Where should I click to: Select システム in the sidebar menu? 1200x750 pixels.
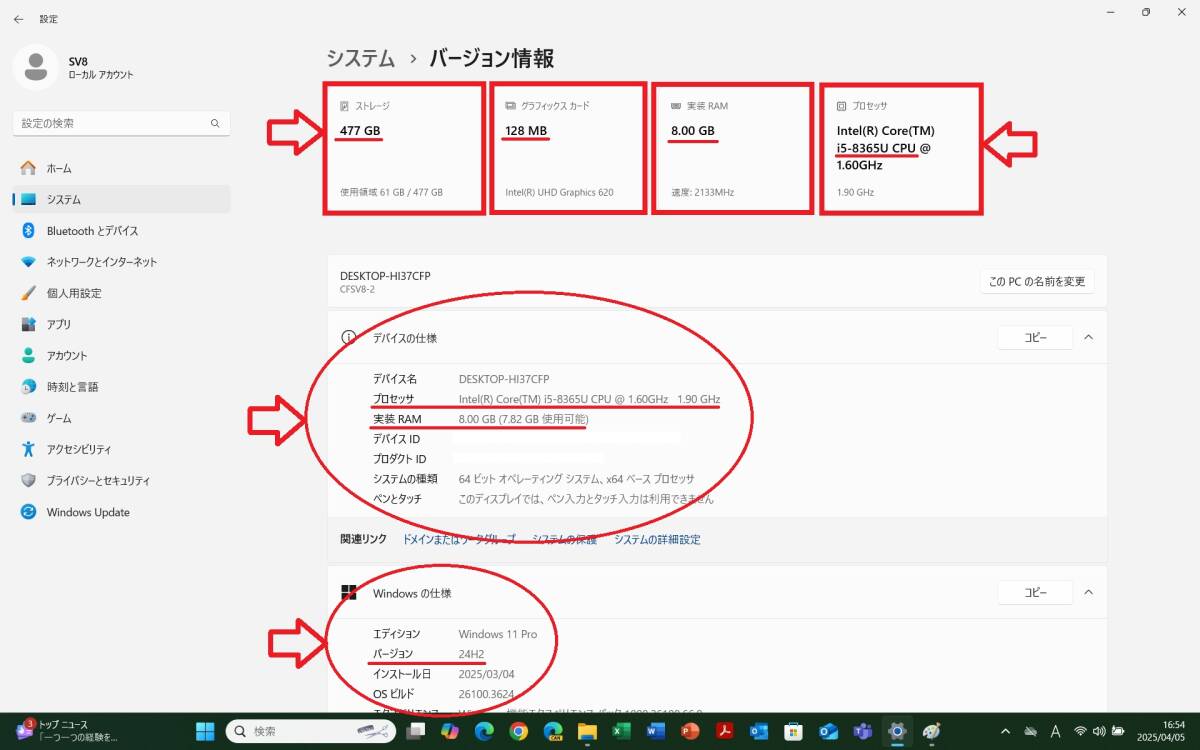pos(63,200)
